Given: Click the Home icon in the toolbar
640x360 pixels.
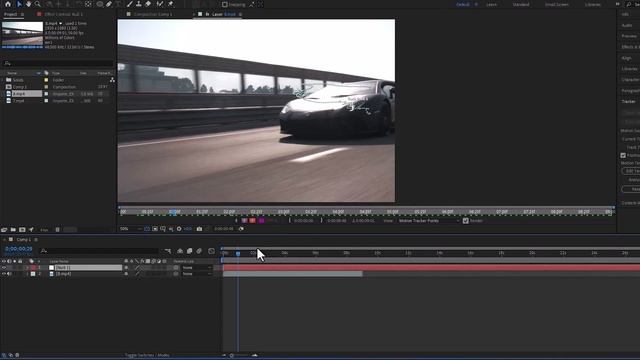Looking at the screenshot, I should [8, 4].
